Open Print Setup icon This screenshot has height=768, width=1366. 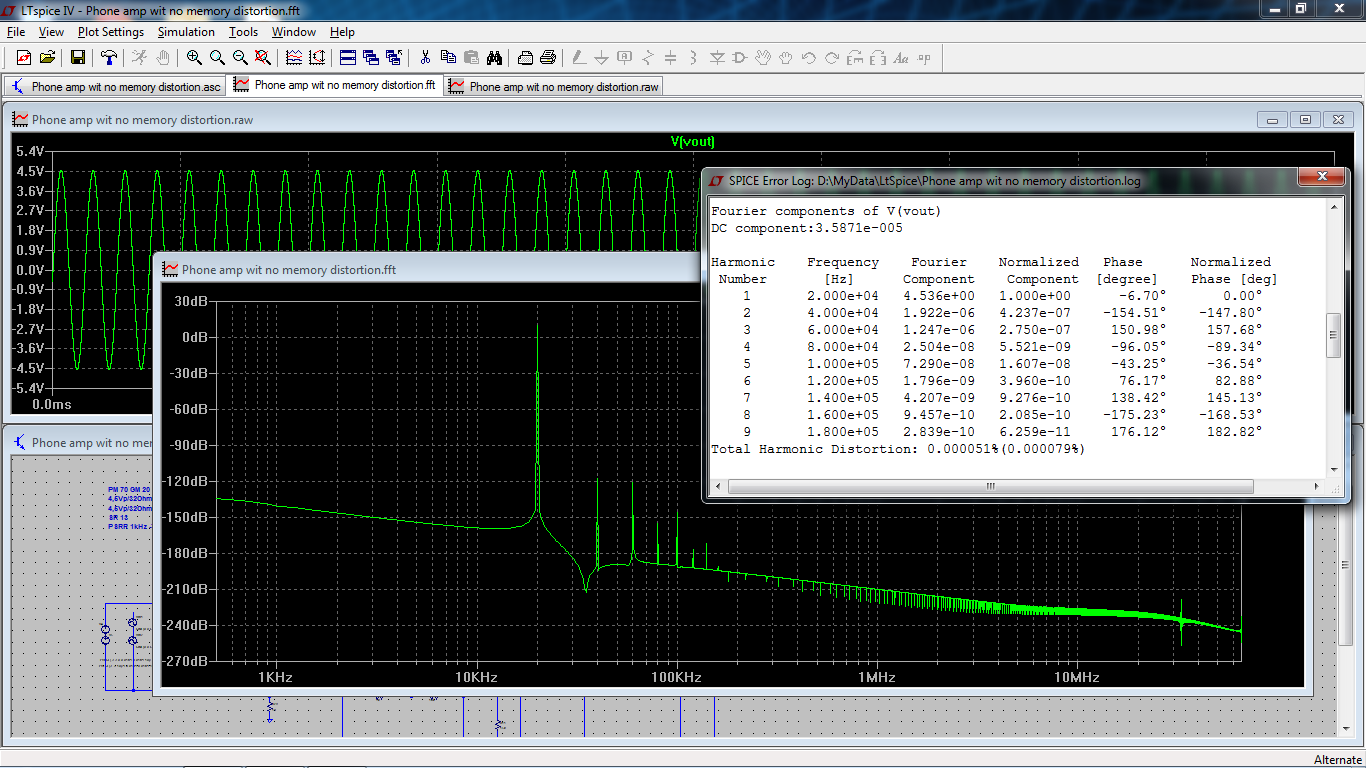[x=525, y=57]
